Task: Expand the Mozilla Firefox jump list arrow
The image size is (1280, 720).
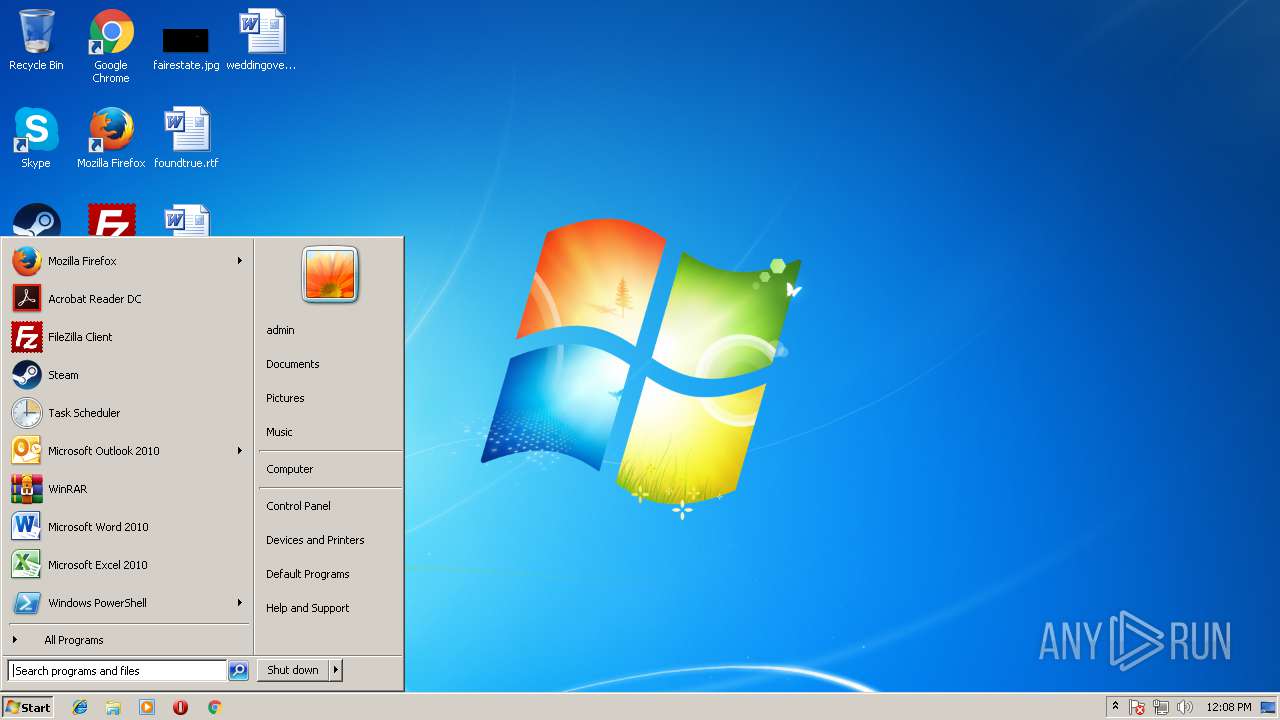Action: point(240,261)
